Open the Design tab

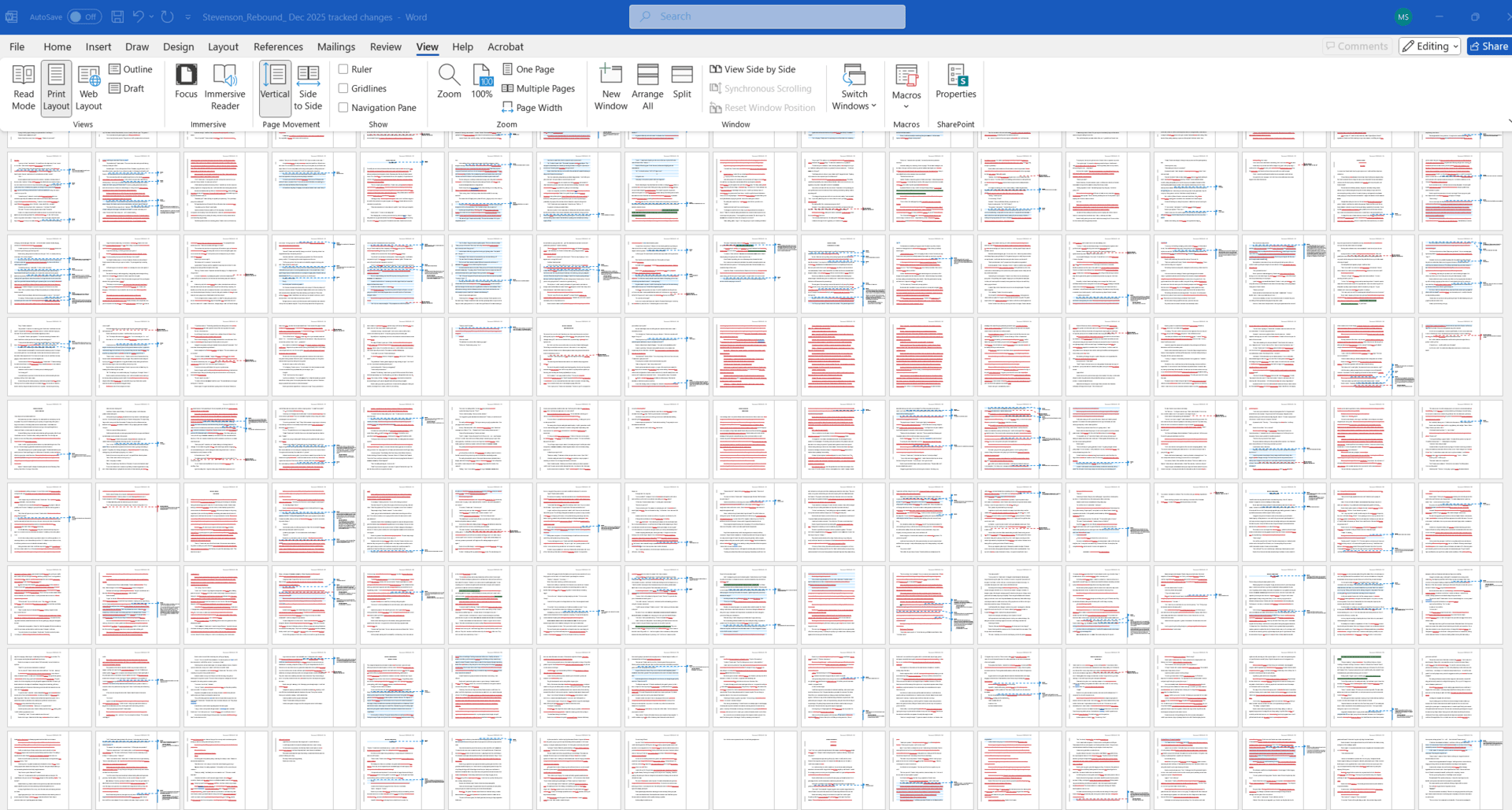[x=179, y=46]
